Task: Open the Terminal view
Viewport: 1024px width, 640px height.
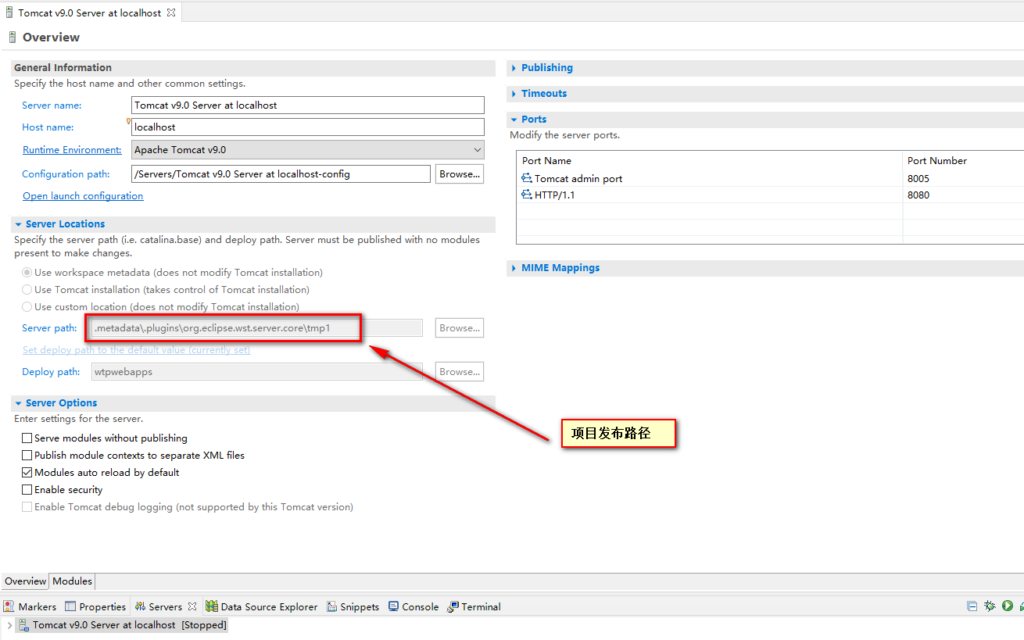Action: point(474,607)
